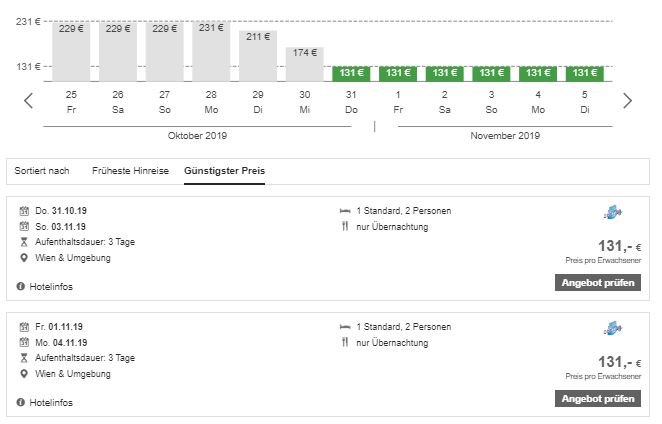The height and width of the screenshot is (424, 662).
Task: Click info icon beside first Hotelinfos
Action: coord(21,287)
